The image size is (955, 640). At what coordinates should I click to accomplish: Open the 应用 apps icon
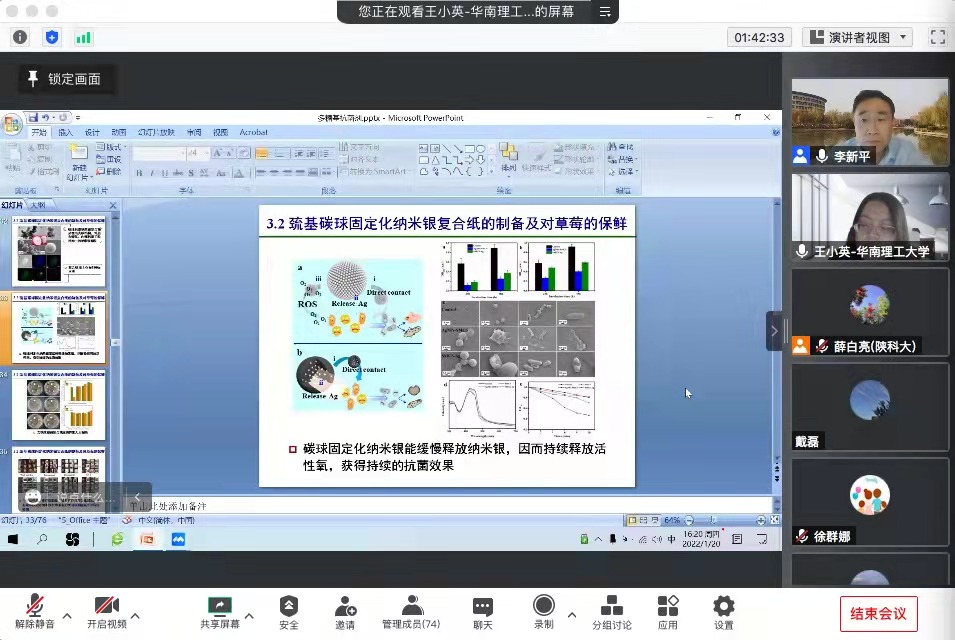pos(667,606)
